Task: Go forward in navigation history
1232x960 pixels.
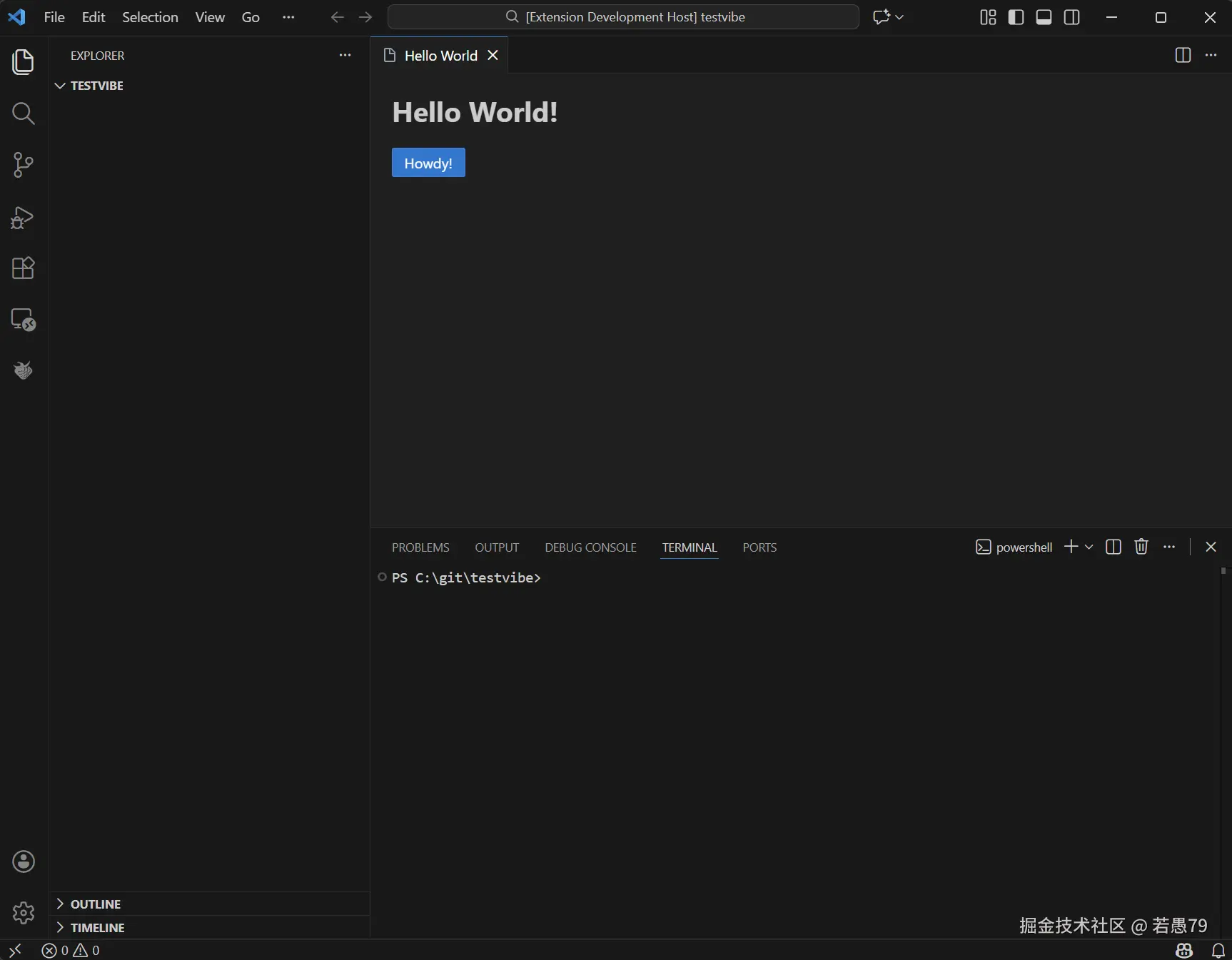Action: 365,17
